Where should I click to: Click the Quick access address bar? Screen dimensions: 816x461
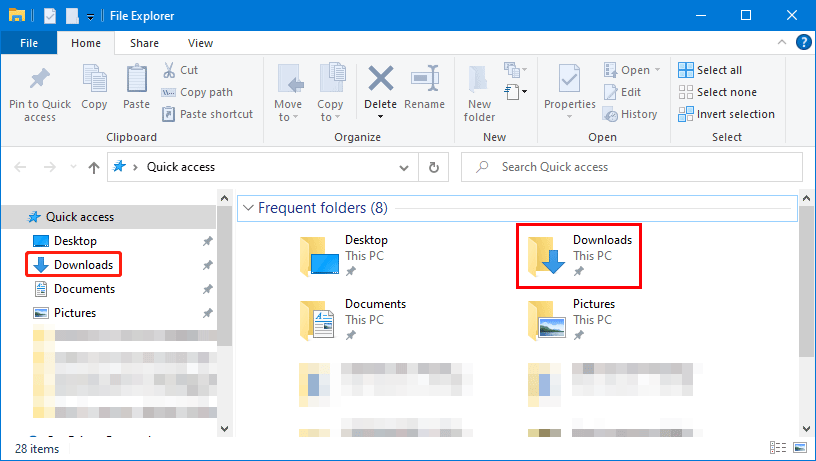[263, 167]
